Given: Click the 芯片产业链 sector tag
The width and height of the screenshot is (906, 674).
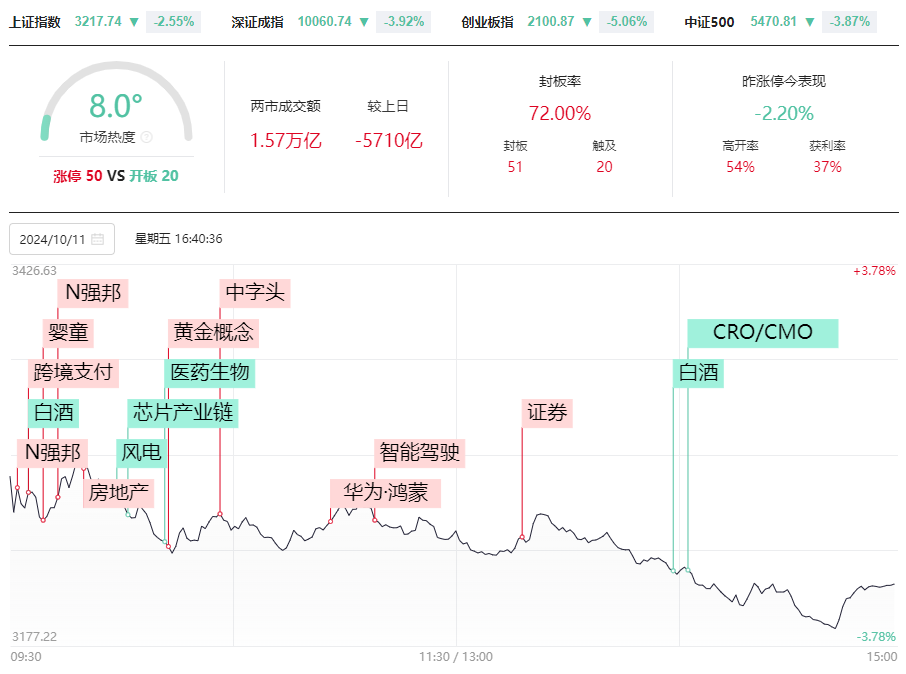Looking at the screenshot, I should click(183, 413).
